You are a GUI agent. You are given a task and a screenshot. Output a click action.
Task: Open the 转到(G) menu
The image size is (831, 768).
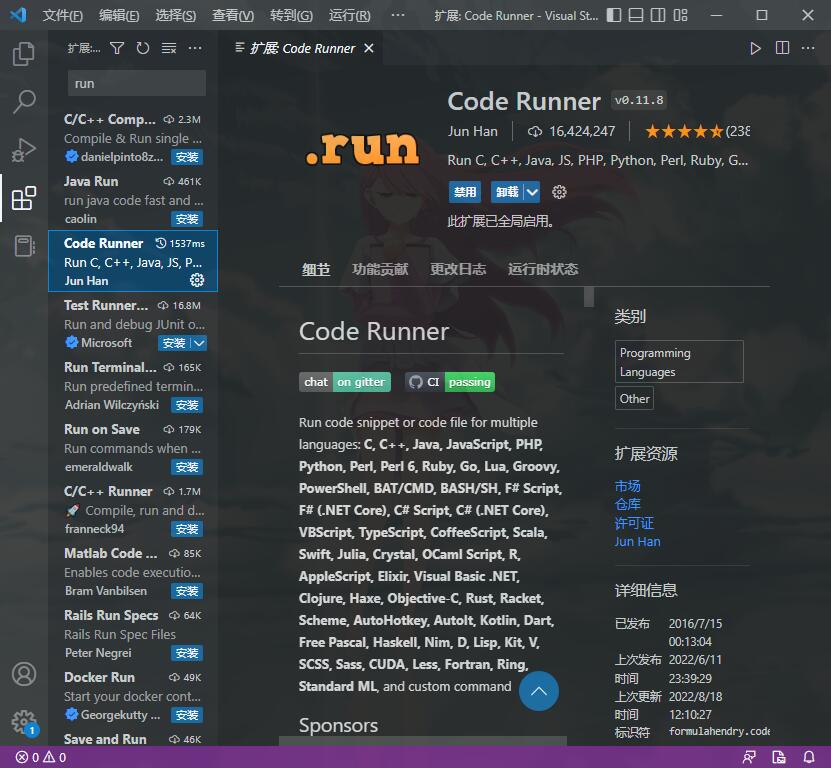point(291,15)
